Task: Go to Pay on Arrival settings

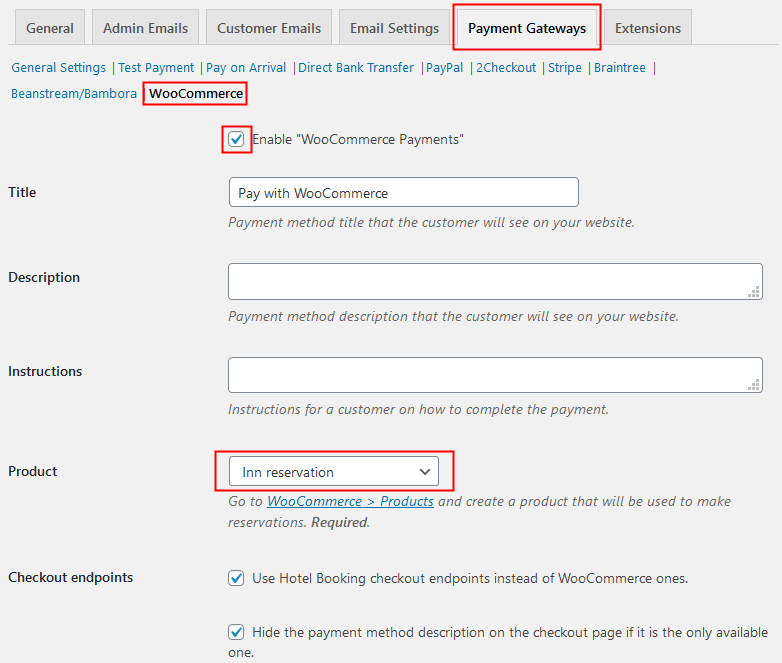Action: click(x=246, y=68)
